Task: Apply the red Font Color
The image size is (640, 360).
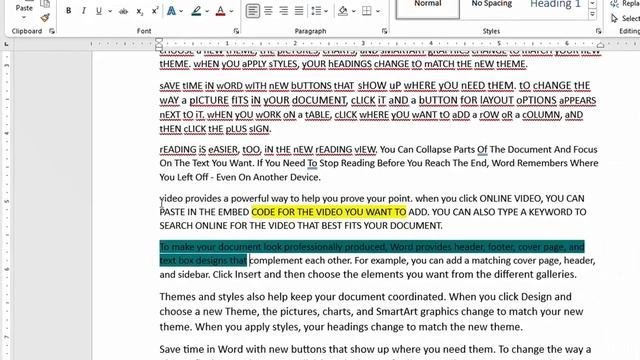Action: (220, 11)
